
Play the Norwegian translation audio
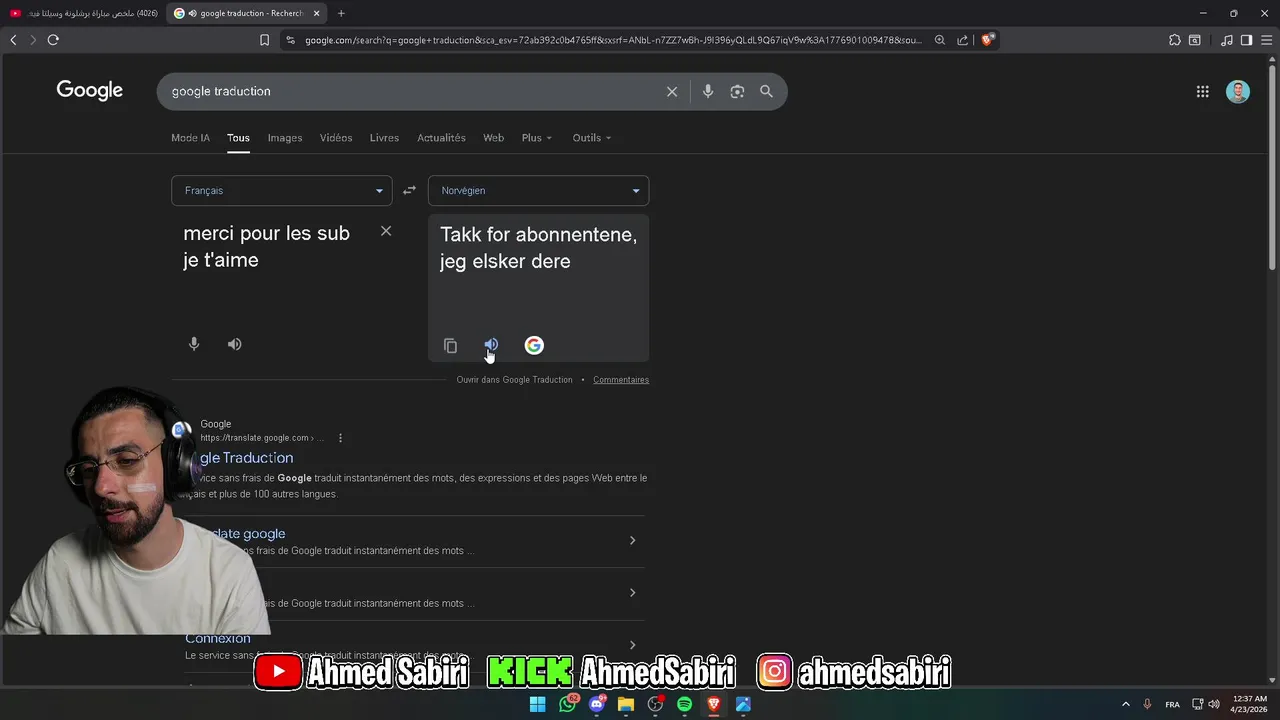click(x=491, y=345)
